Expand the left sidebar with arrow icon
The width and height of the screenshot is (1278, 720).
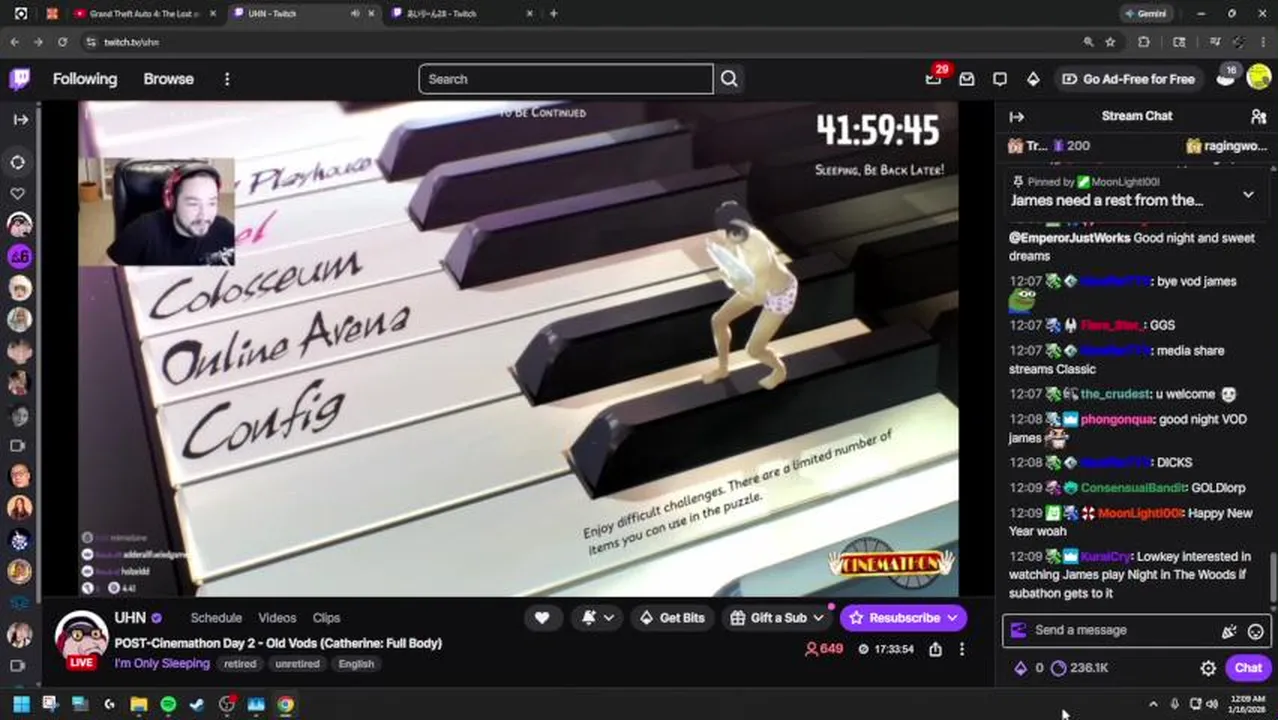[20, 119]
